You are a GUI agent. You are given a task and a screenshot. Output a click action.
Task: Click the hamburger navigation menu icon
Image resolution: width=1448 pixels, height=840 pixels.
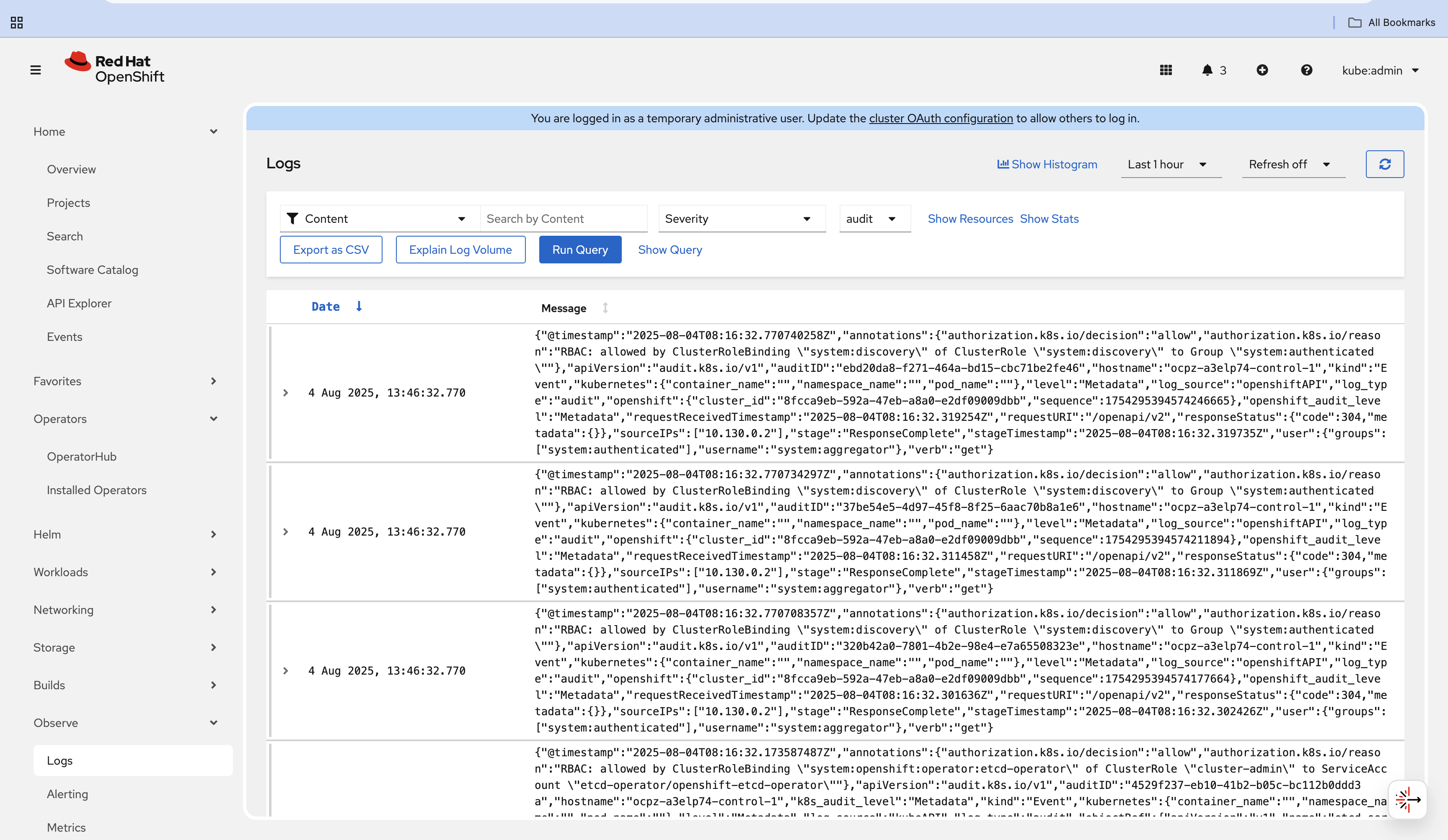coord(36,70)
